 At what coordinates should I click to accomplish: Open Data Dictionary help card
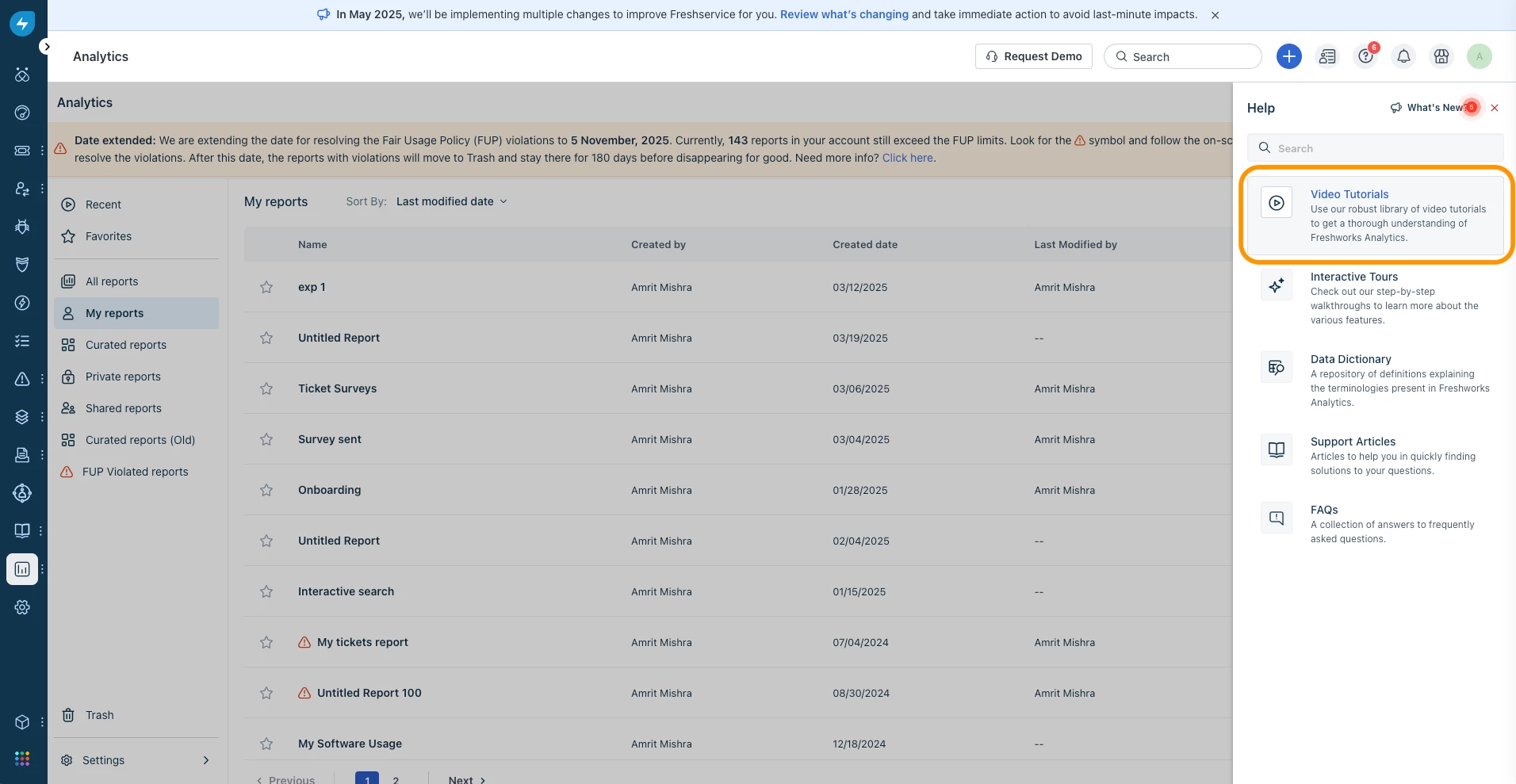pos(1376,380)
